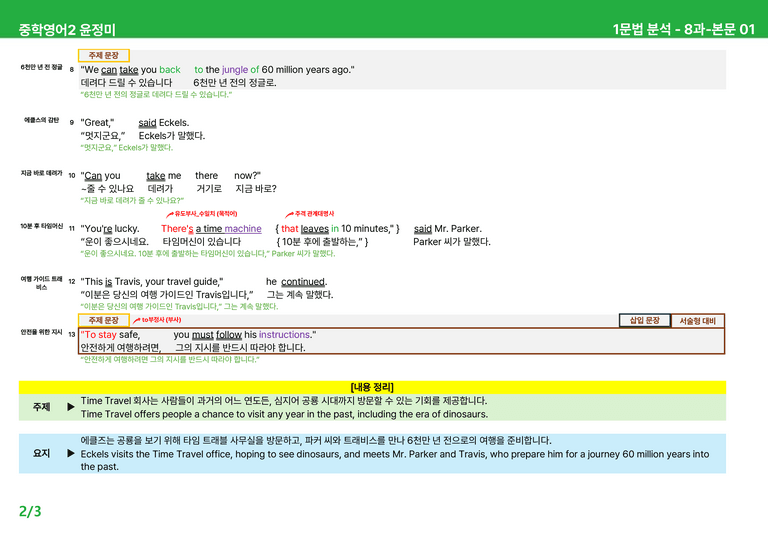The height and width of the screenshot is (543, 768).
Task: Click the '요지' label in the blue row
Action: 41,453
